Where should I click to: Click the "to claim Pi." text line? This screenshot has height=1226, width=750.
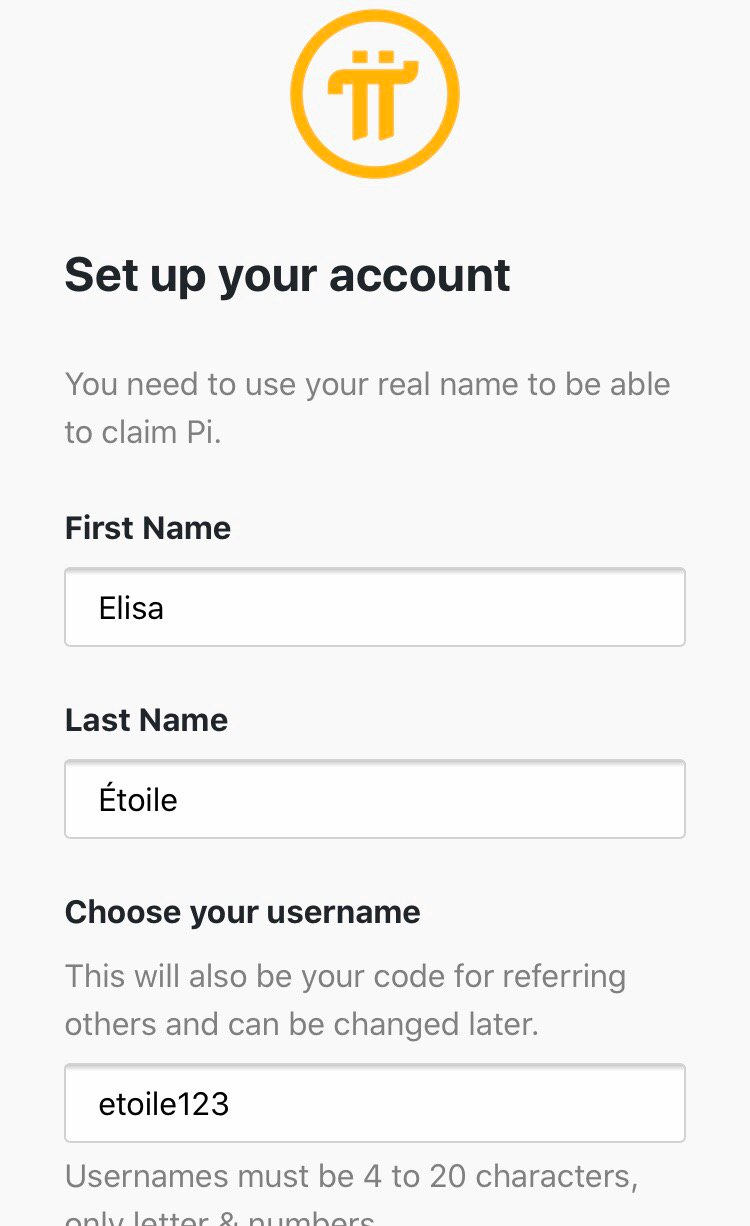click(142, 432)
